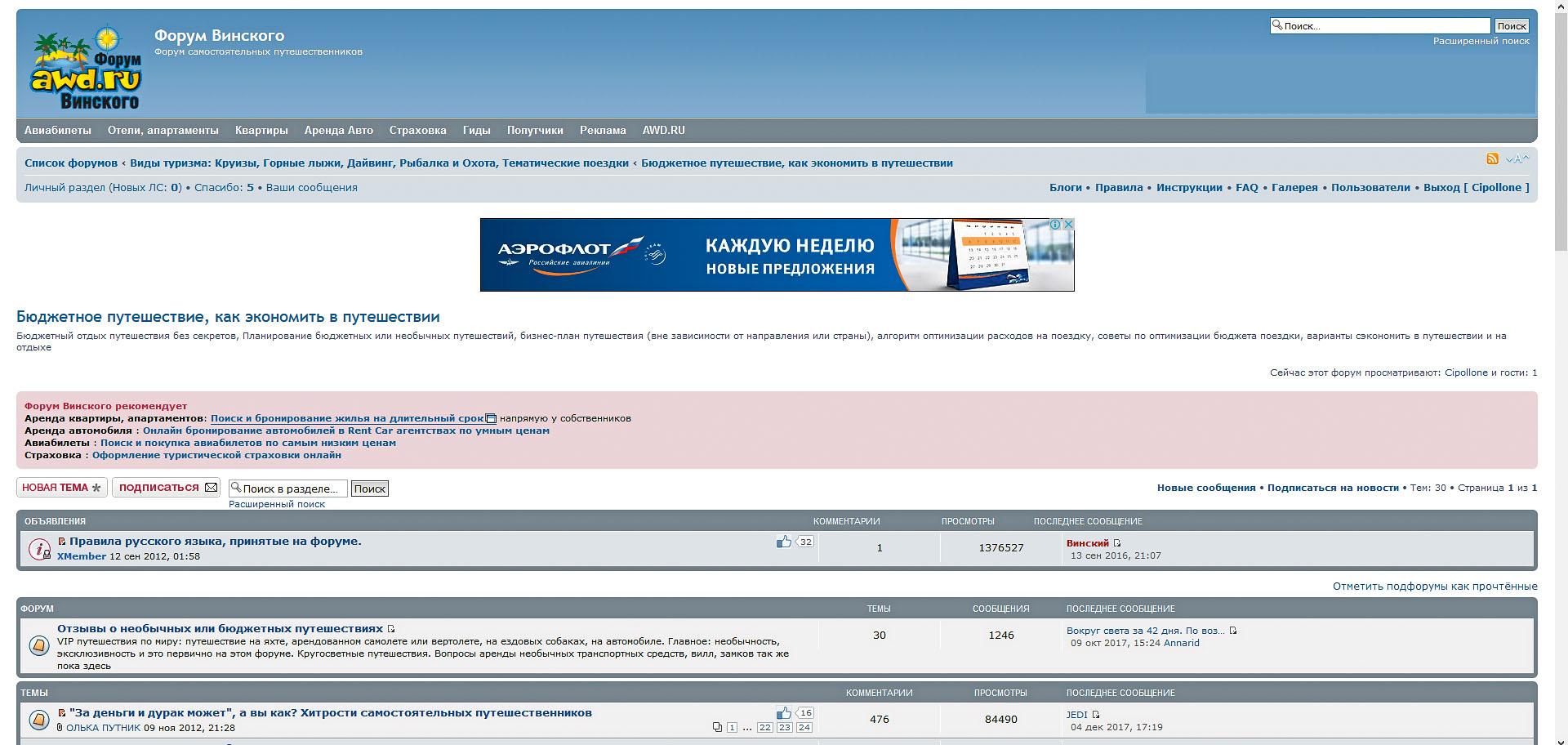Screen dimensions: 1568x745
Task: Click the font size change icon
Action: tap(1517, 158)
